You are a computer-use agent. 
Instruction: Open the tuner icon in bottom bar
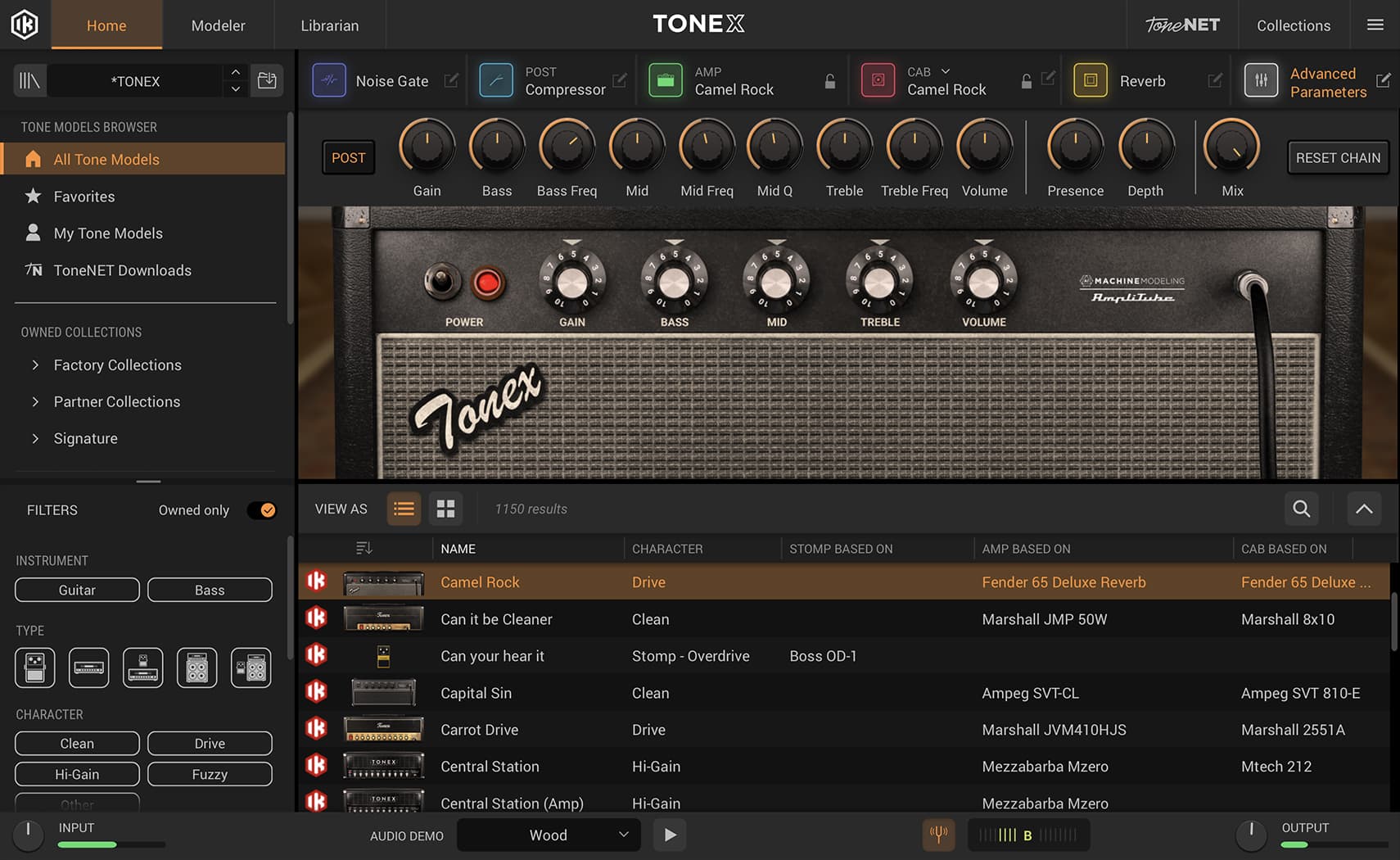[938, 835]
